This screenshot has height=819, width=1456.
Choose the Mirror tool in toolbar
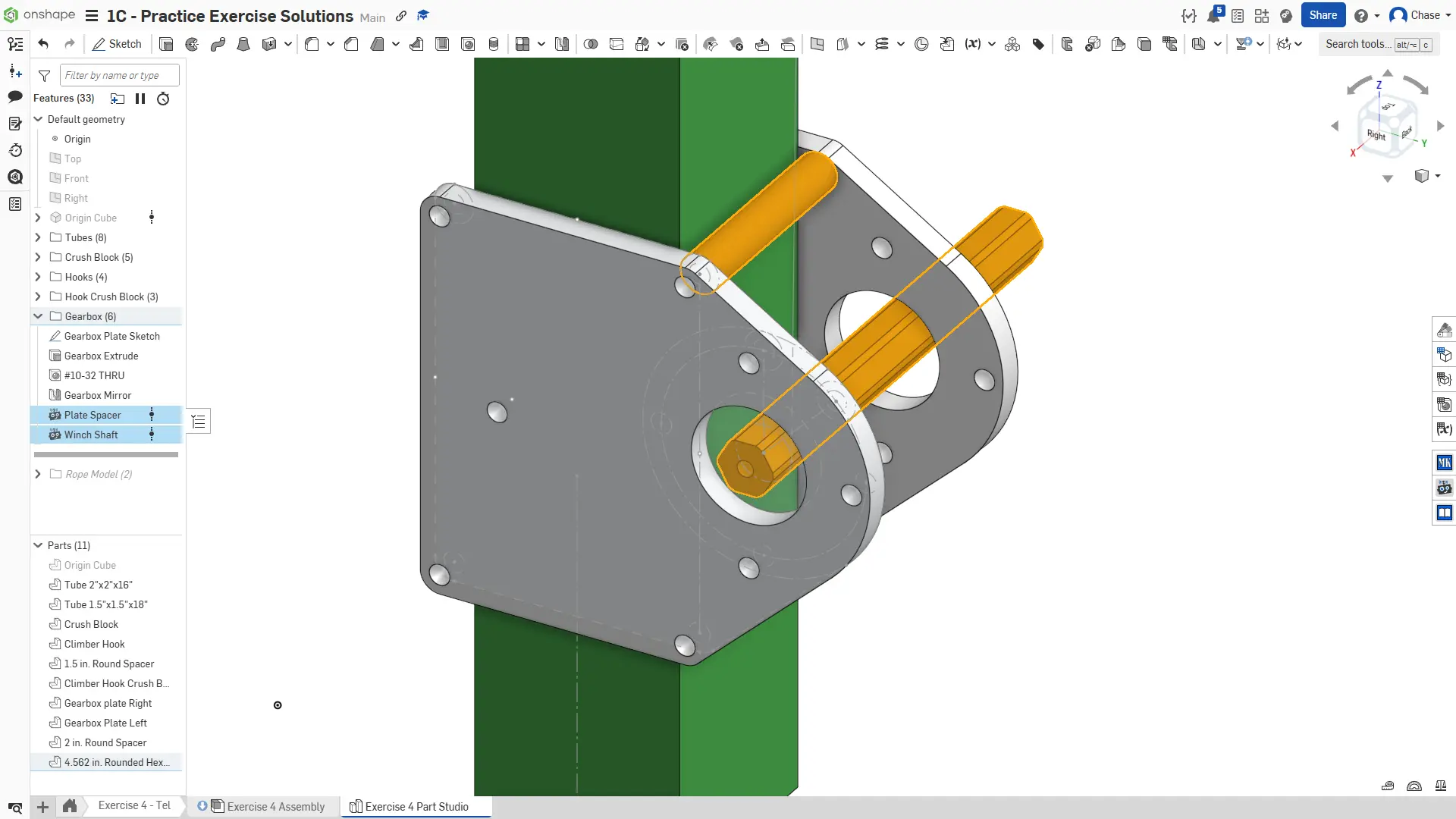click(562, 44)
